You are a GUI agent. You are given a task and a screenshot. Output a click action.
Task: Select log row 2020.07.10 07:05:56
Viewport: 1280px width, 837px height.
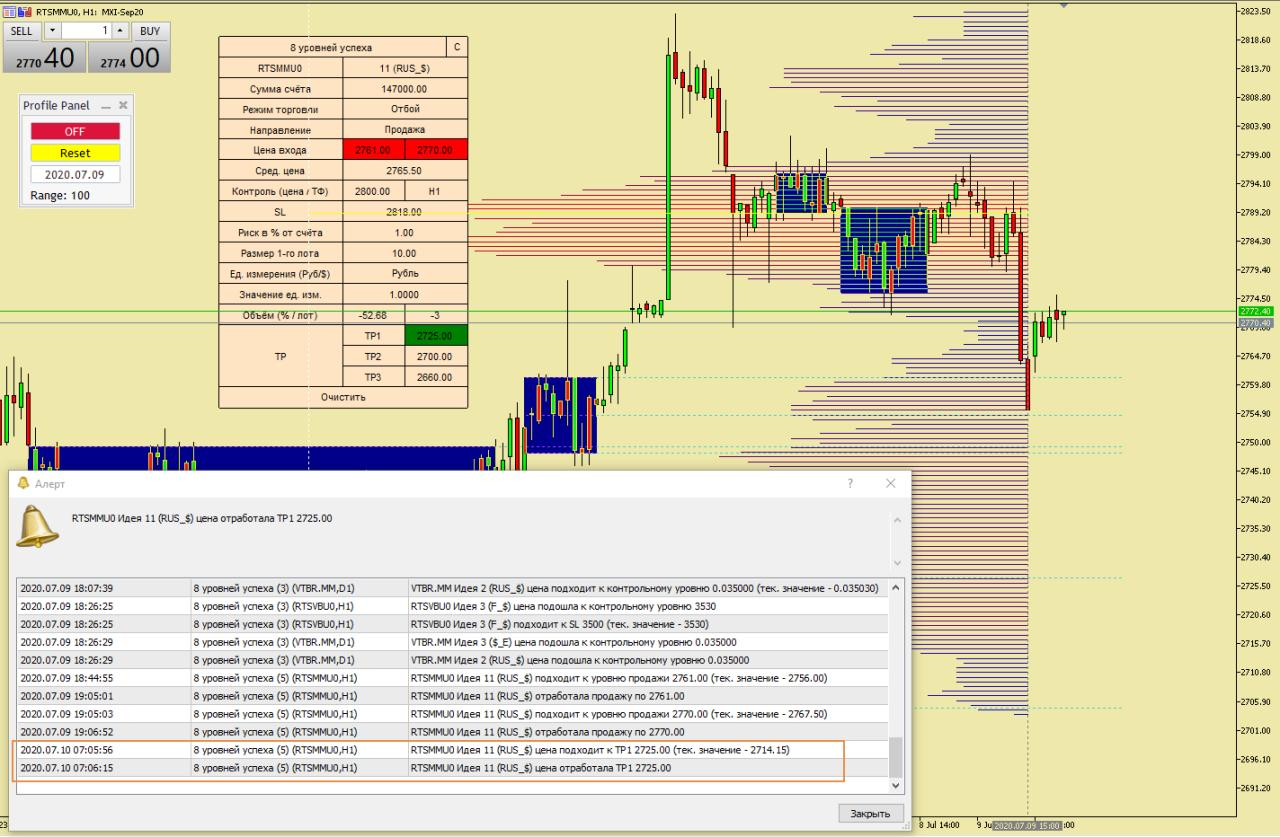(453, 750)
